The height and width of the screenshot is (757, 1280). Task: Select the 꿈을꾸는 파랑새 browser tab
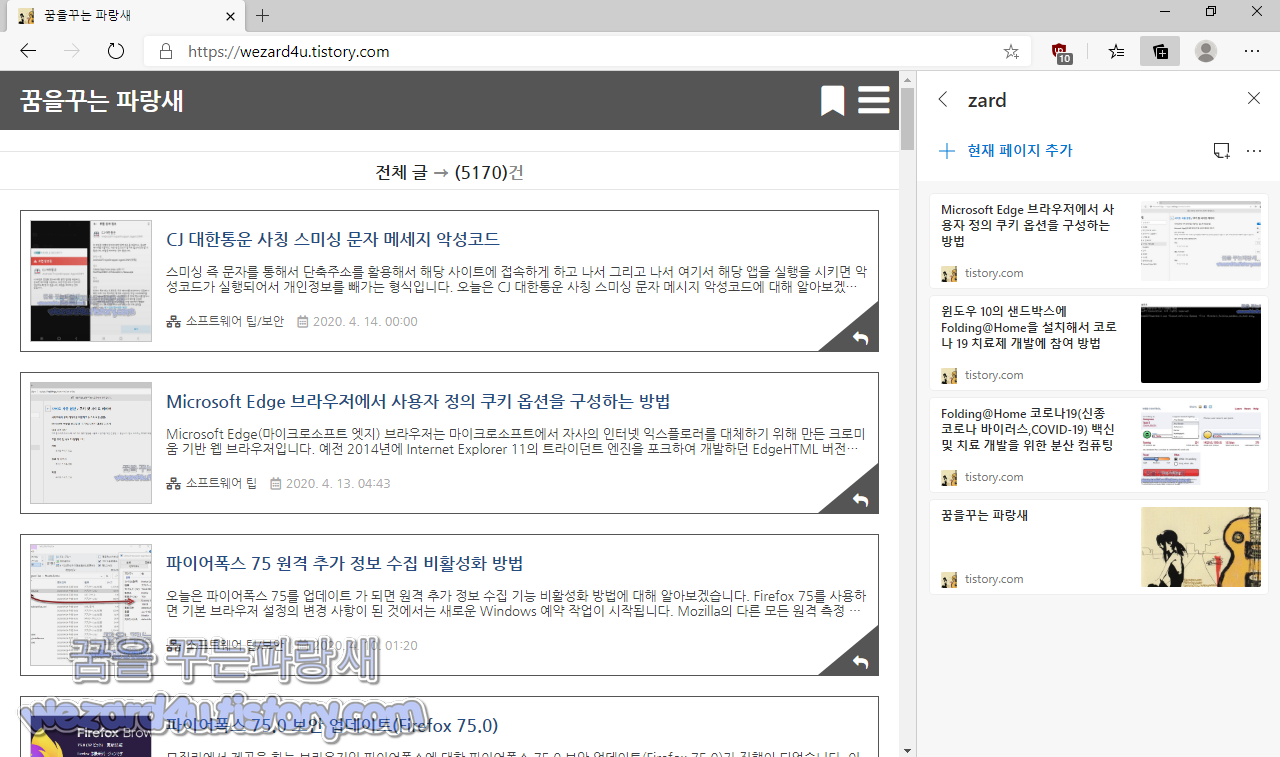pyautogui.click(x=124, y=16)
